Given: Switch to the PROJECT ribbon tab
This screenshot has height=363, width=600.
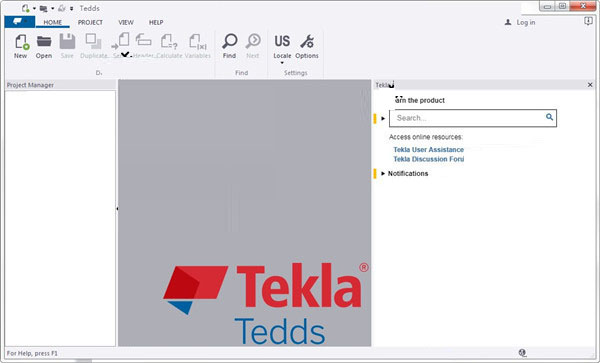Looking at the screenshot, I should click(90, 22).
